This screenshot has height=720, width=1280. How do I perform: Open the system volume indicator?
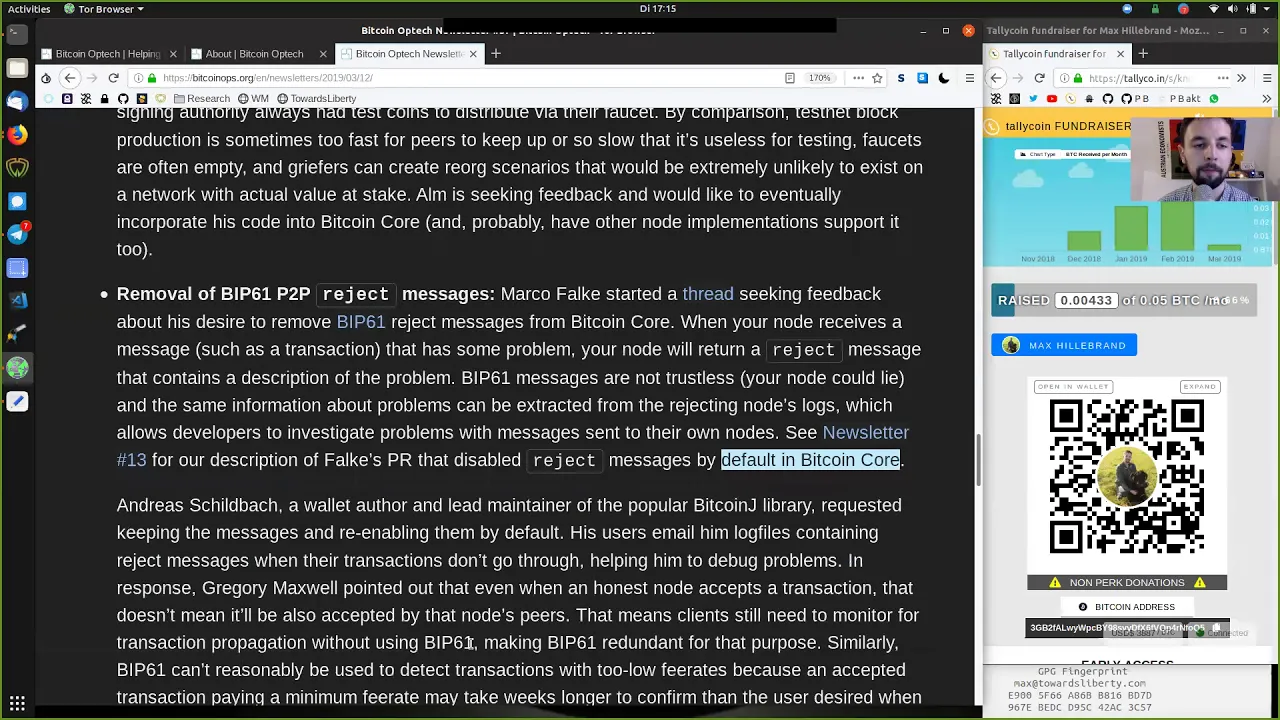pos(1233,9)
